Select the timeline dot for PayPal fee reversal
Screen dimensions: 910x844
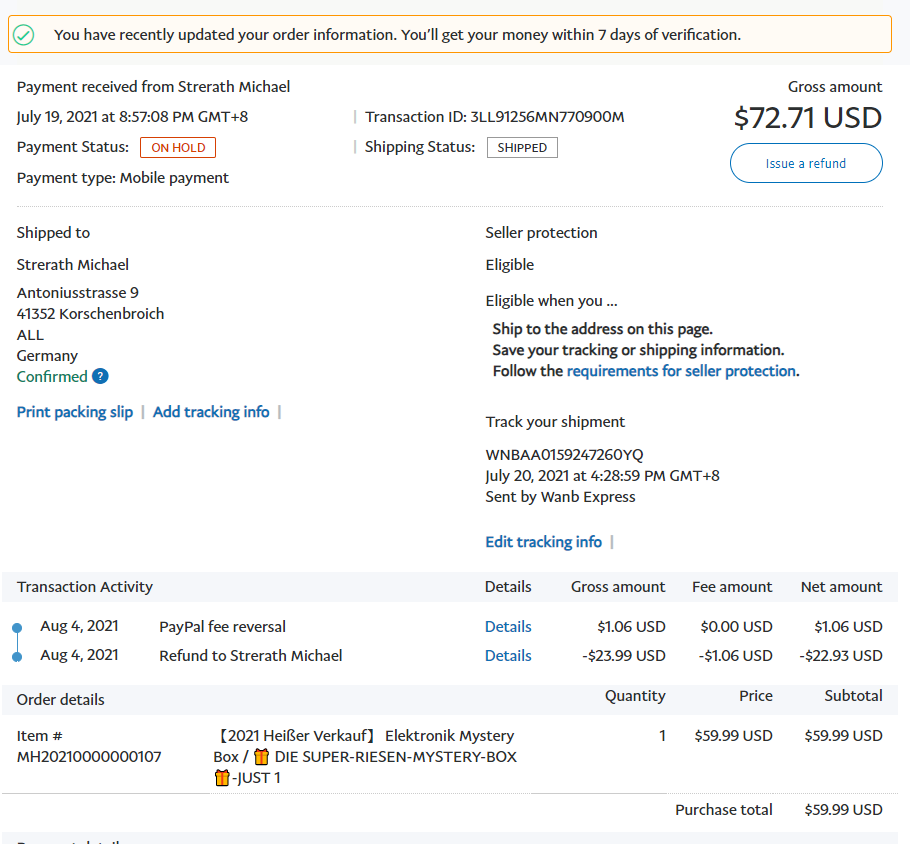coord(17,628)
